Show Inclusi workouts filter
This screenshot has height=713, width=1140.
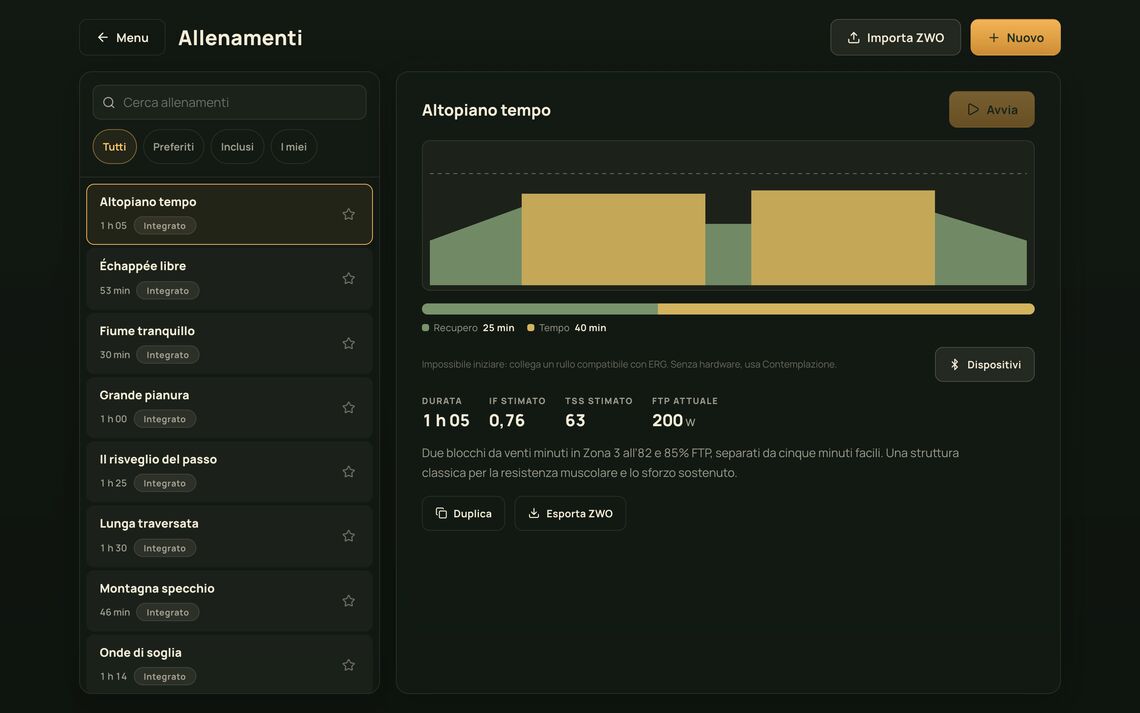click(x=237, y=147)
